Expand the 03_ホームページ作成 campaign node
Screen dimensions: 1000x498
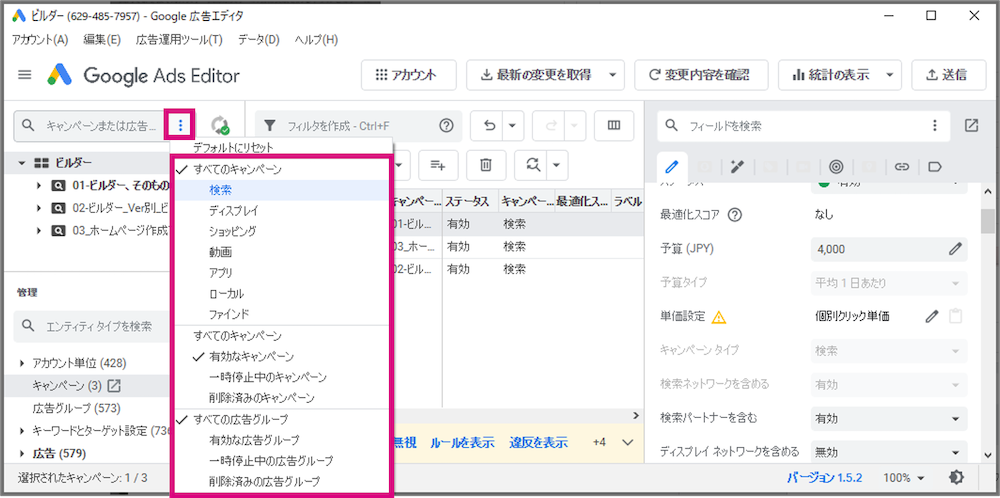pyautogui.click(x=40, y=230)
